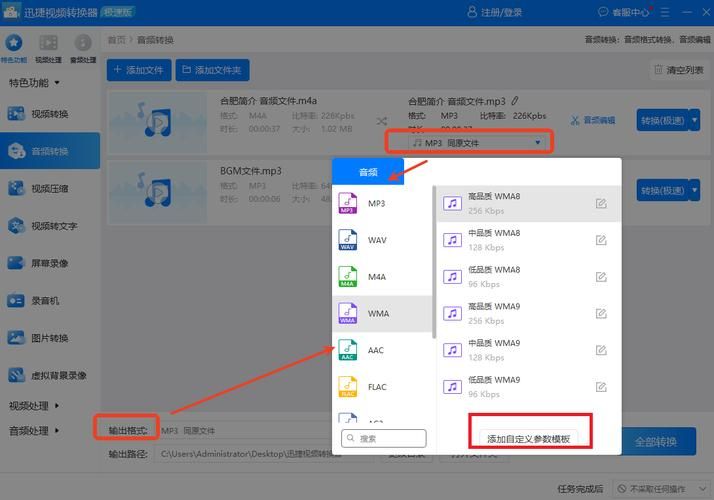This screenshot has height=500, width=714.
Task: Play the BGM文件.mp3 thumbnail
Action: pyautogui.click(x=158, y=192)
